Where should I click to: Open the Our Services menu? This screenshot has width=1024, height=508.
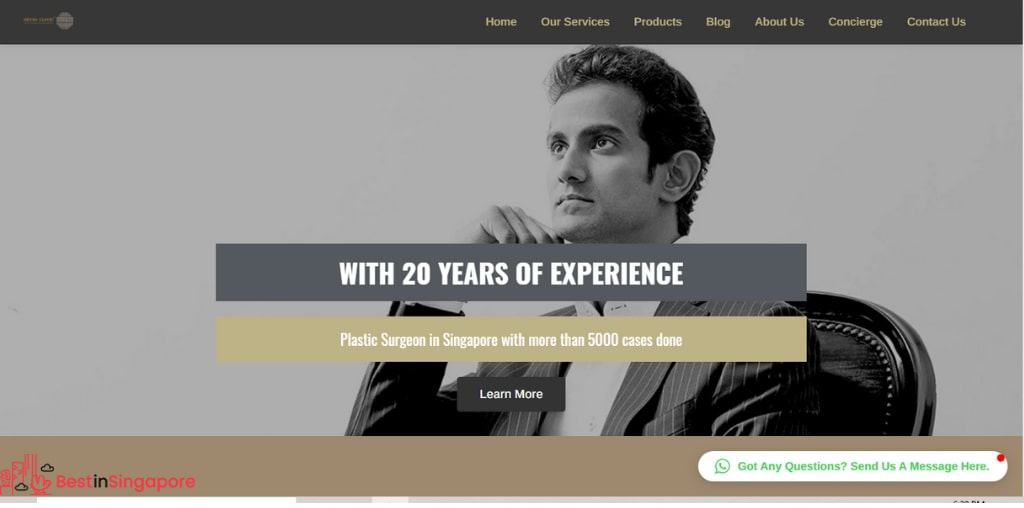575,22
